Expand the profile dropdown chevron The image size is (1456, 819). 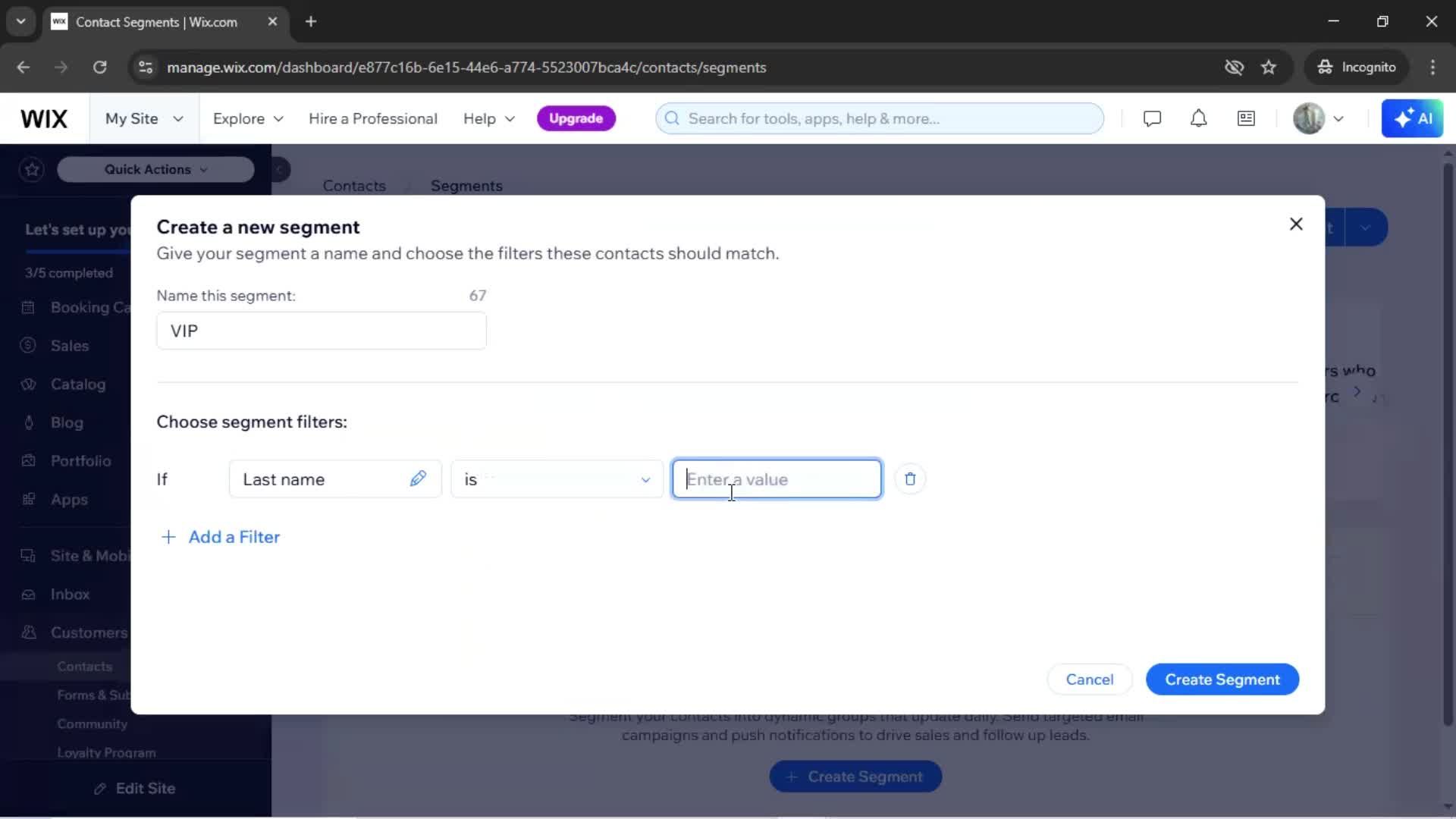click(1338, 118)
